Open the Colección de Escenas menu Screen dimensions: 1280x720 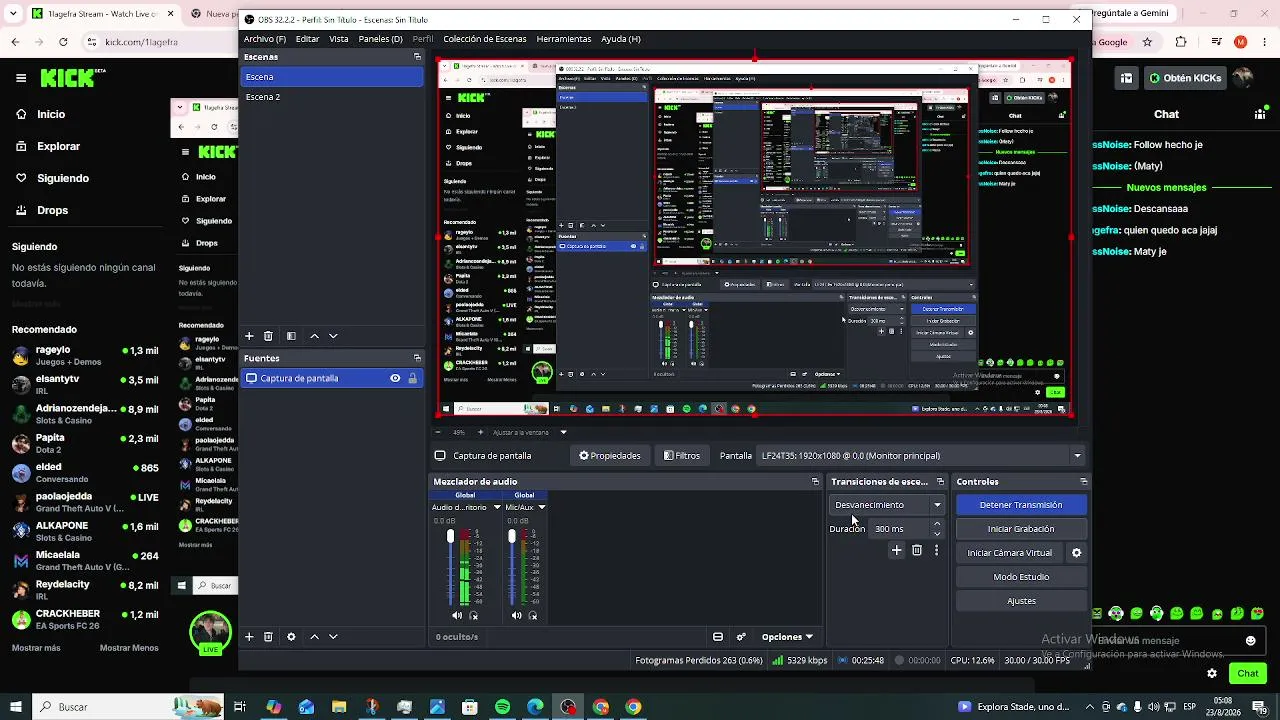[x=484, y=39]
